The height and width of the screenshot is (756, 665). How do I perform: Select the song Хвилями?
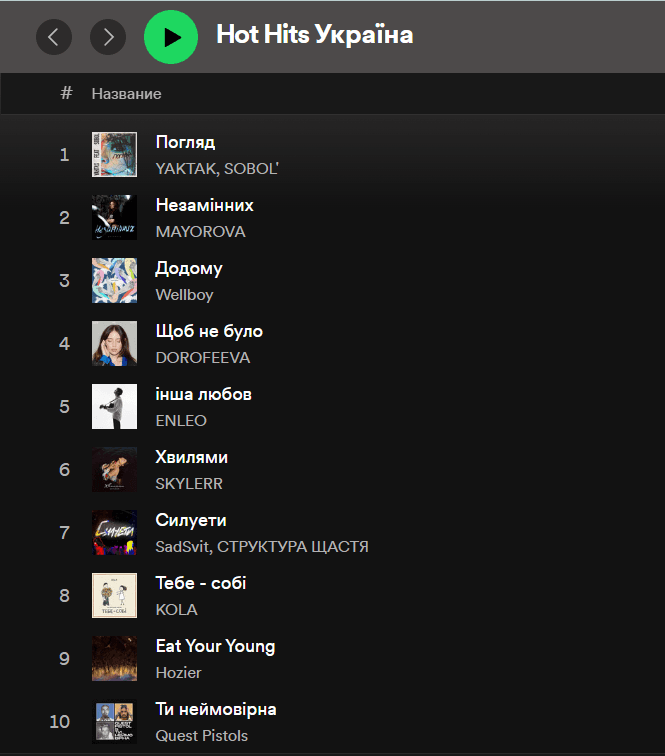(x=192, y=457)
